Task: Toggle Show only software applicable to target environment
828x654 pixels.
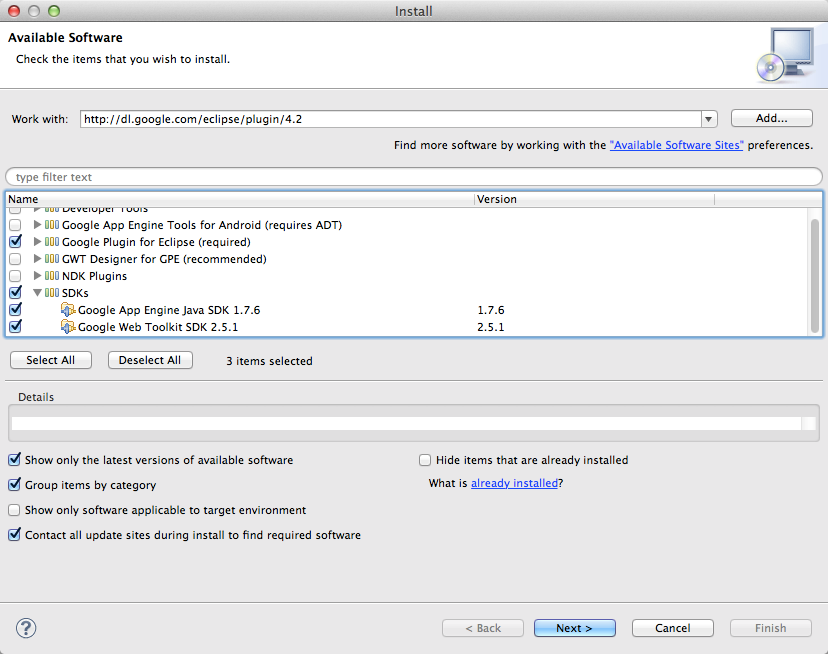Action: coord(15,510)
